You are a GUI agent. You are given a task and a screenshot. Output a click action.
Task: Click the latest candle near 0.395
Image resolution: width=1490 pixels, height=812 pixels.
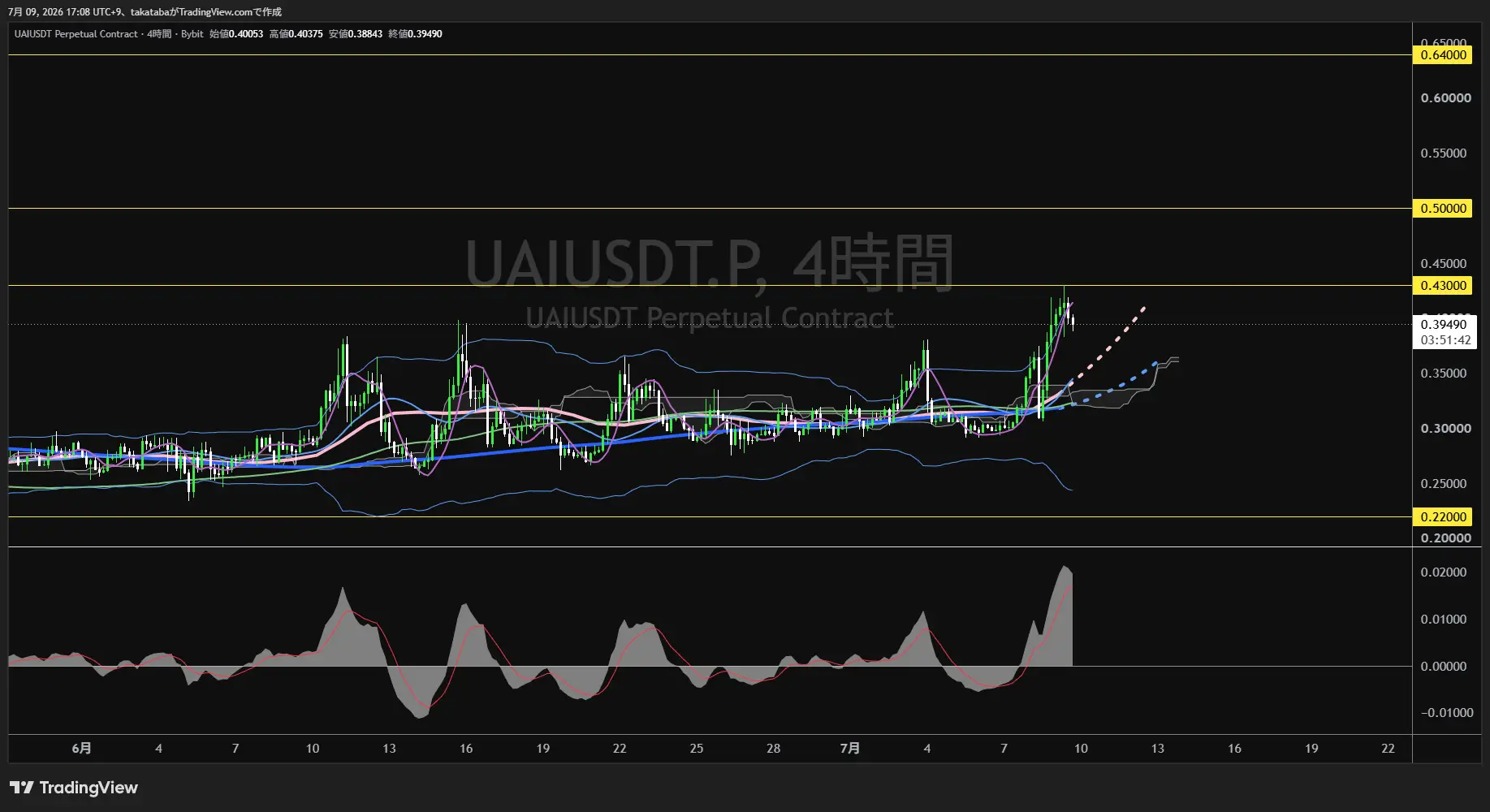pos(1073,322)
